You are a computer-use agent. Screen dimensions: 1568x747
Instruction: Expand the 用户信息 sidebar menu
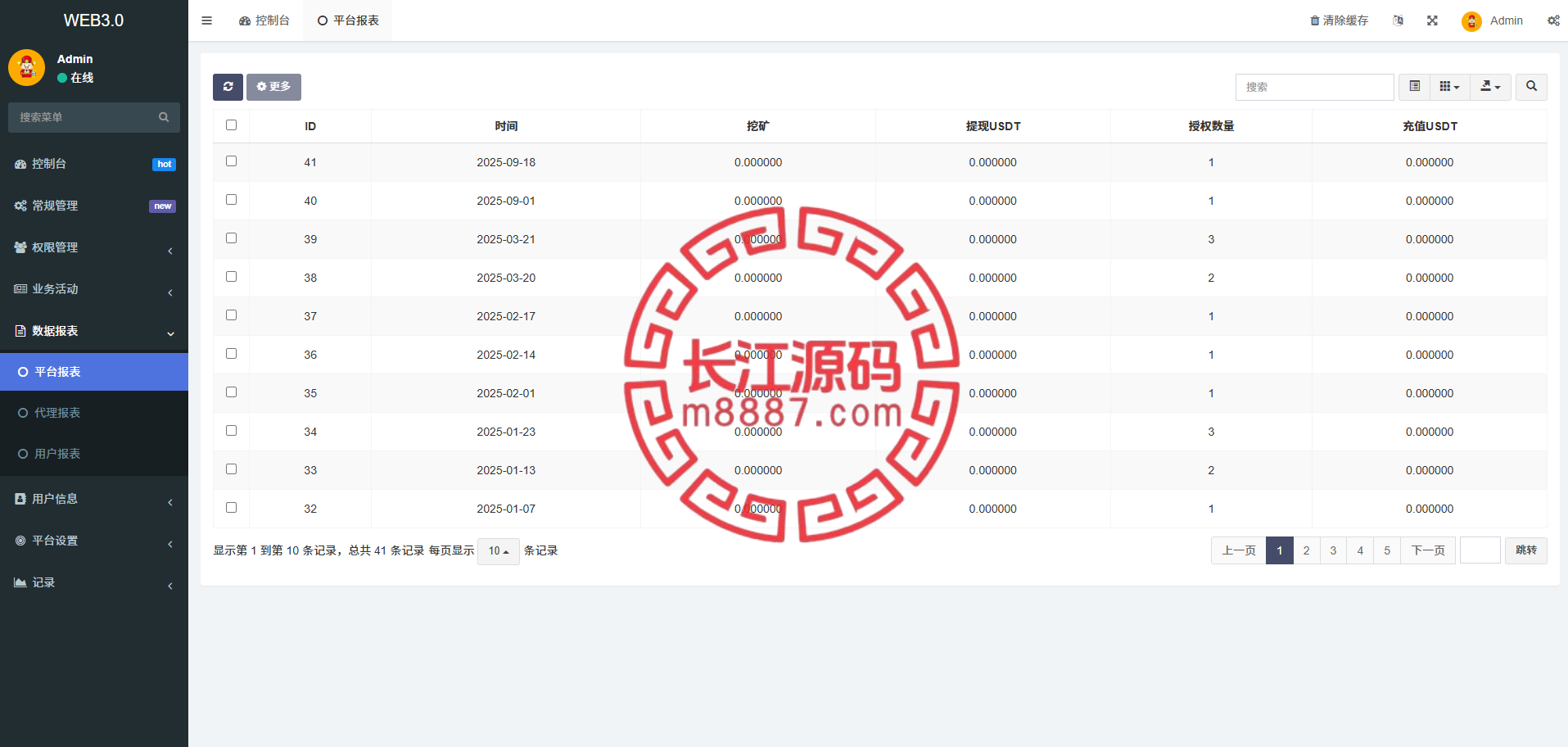pyautogui.click(x=94, y=499)
